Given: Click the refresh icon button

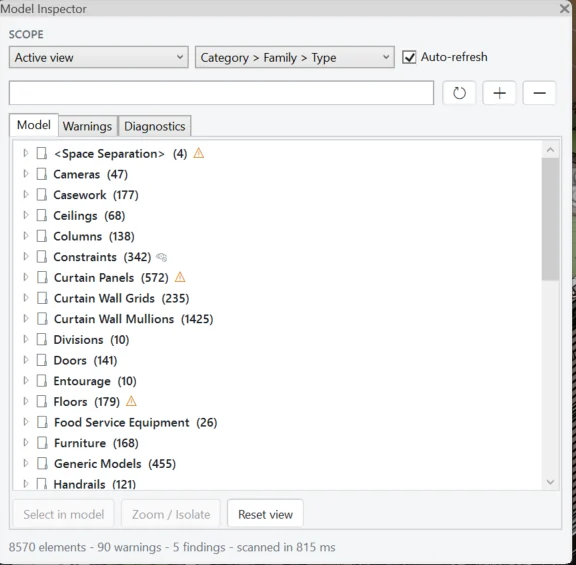Looking at the screenshot, I should pos(459,93).
